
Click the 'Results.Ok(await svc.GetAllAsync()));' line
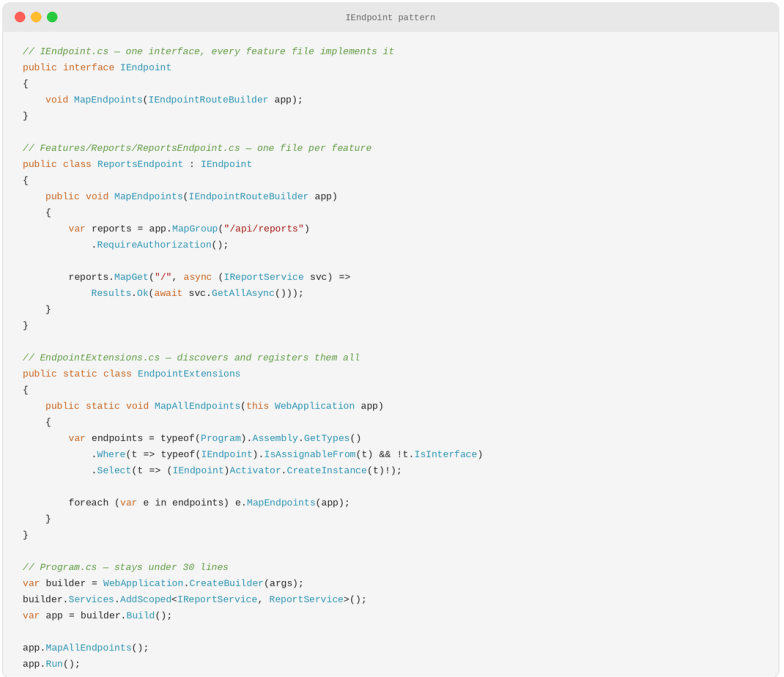click(197, 293)
